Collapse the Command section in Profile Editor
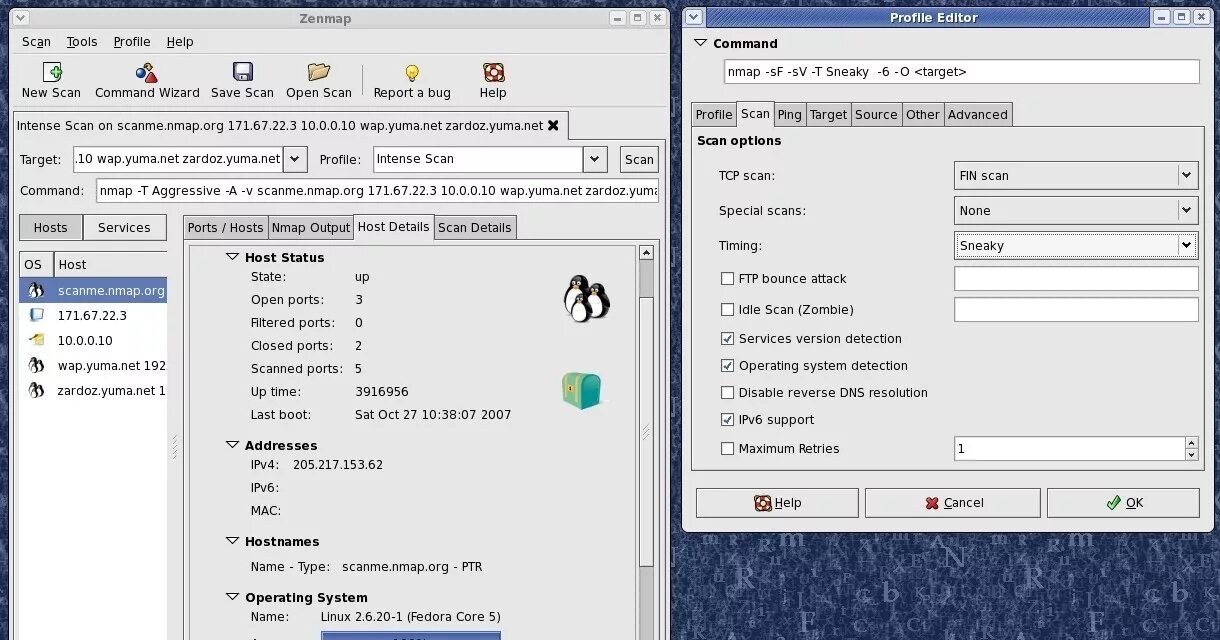The width and height of the screenshot is (1220, 640). click(700, 43)
